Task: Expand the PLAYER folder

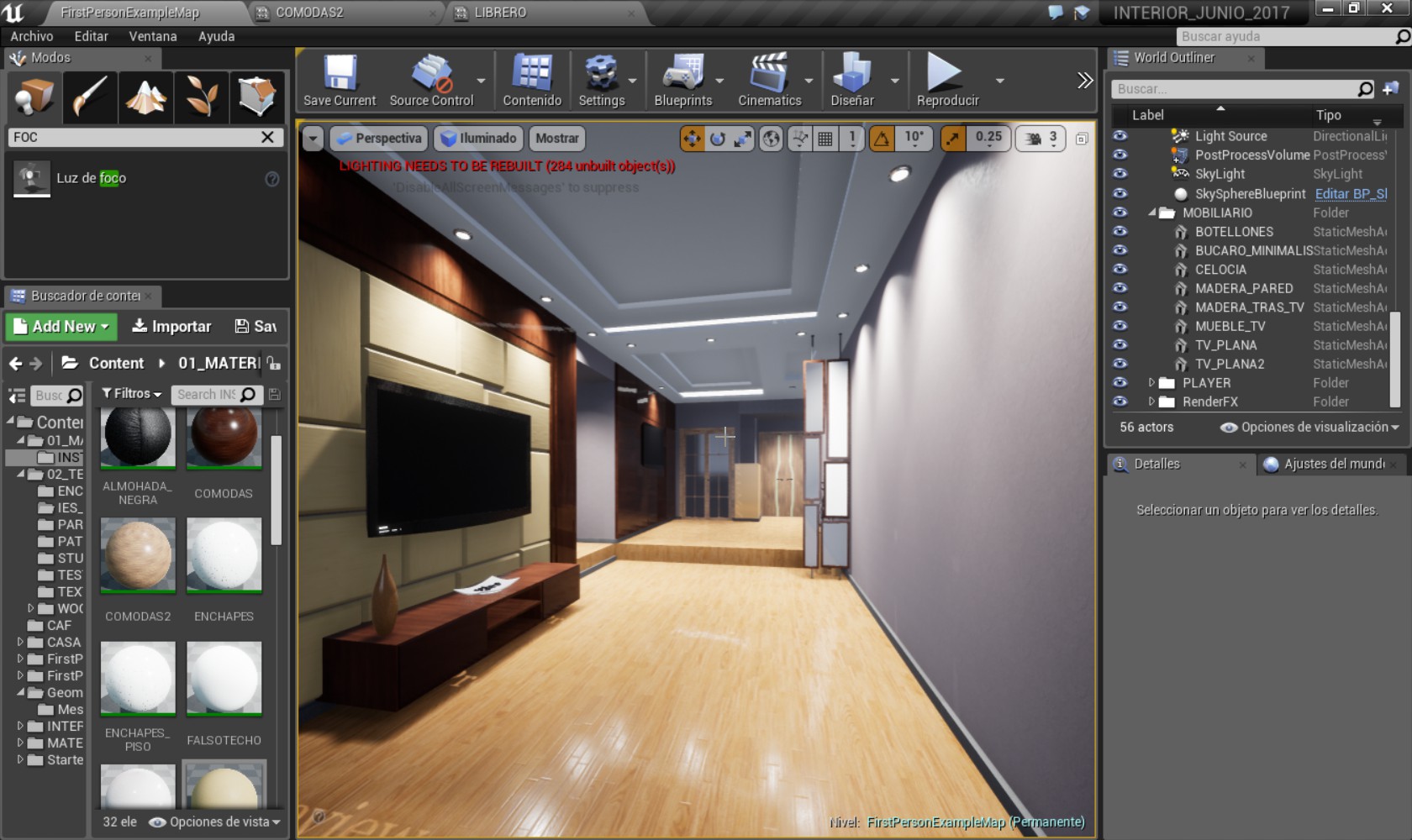Action: 1152,382
